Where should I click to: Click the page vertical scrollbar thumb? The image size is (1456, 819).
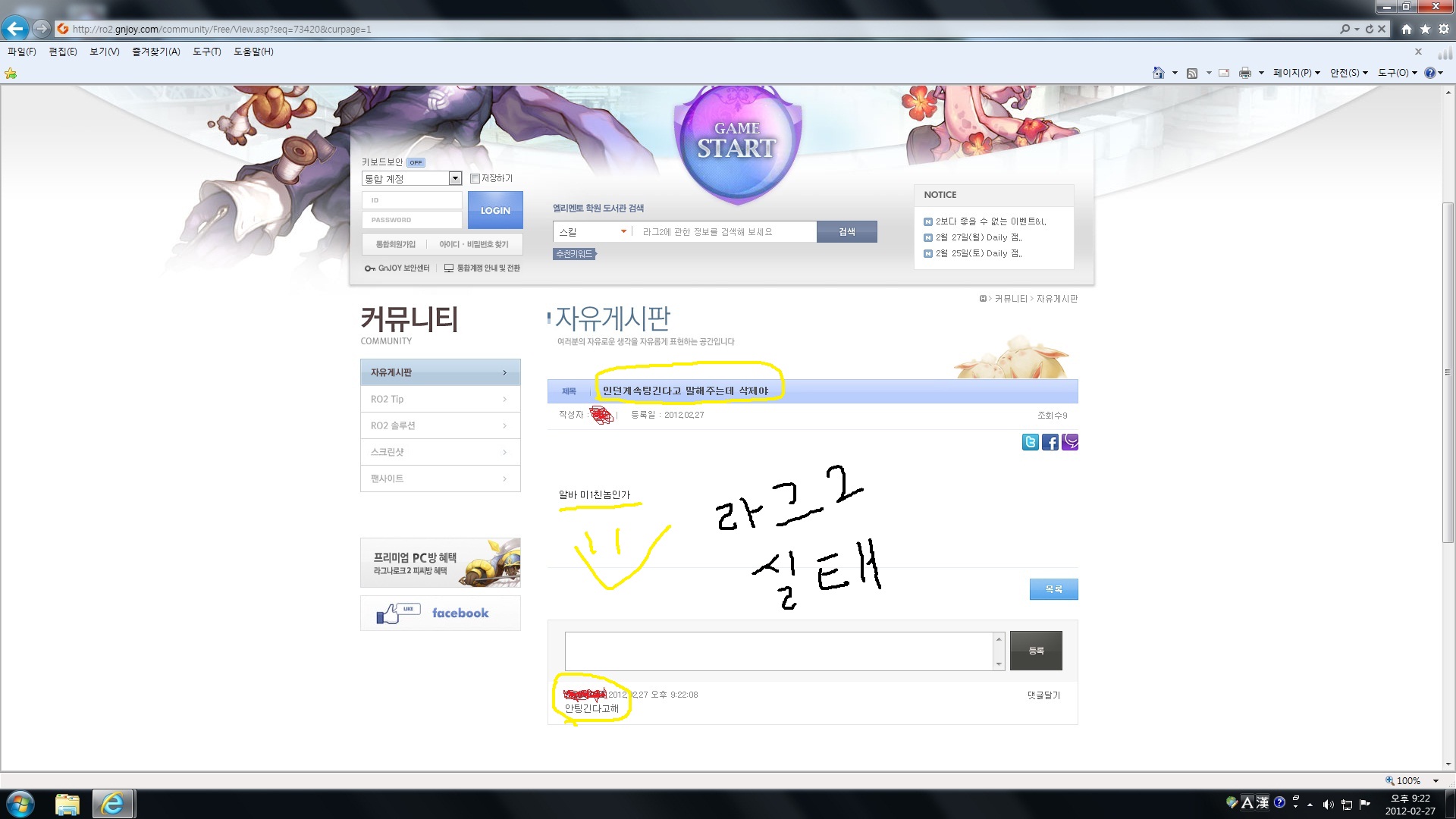click(1448, 372)
